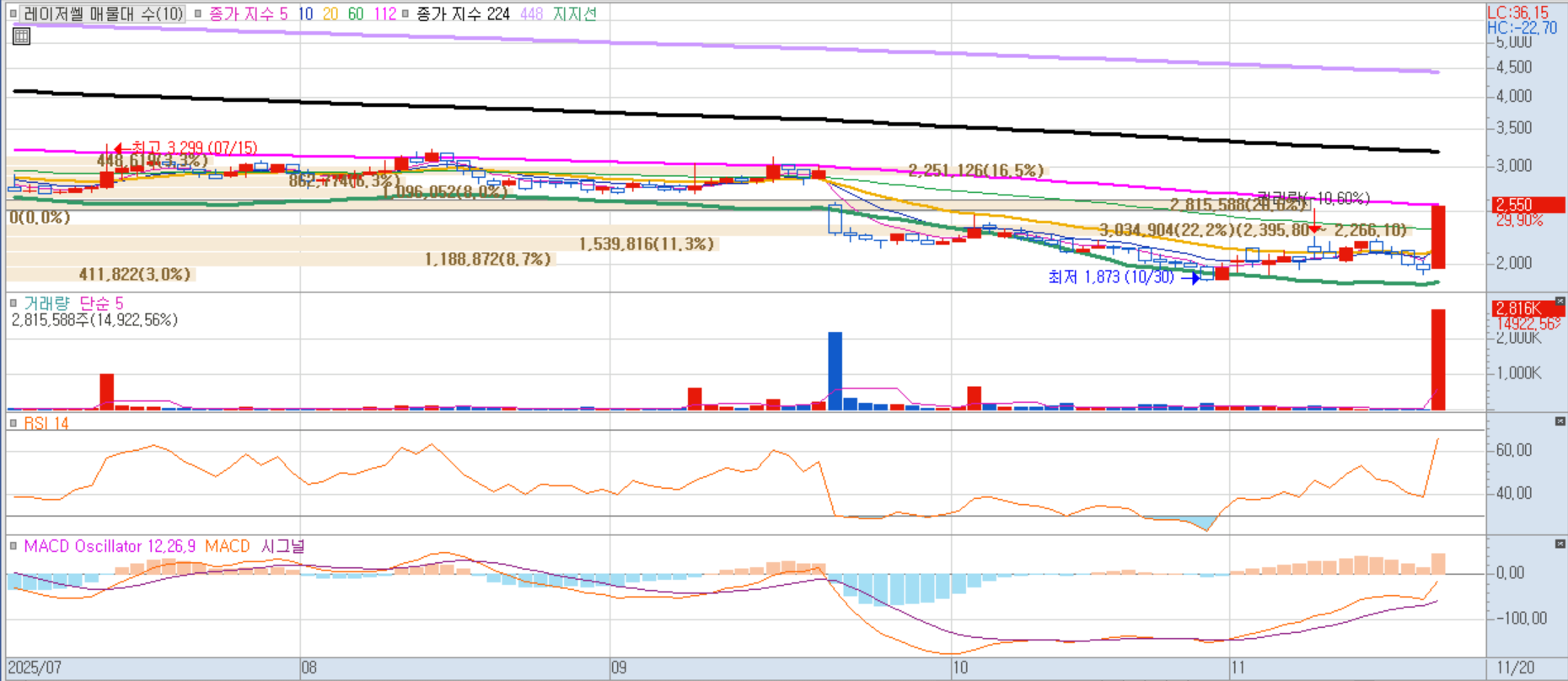Click the 시그널 signal legend label
This screenshot has width=1568, height=681.
coord(282,546)
